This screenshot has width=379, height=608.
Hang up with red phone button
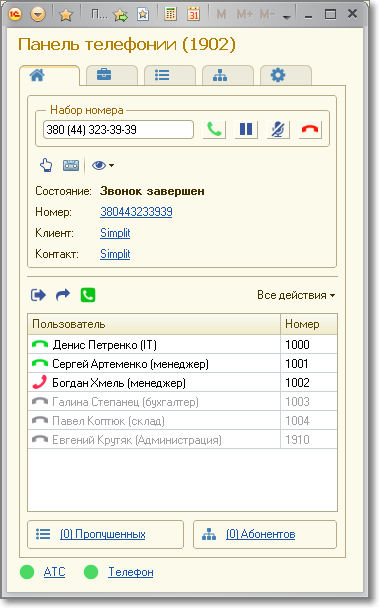[x=310, y=129]
